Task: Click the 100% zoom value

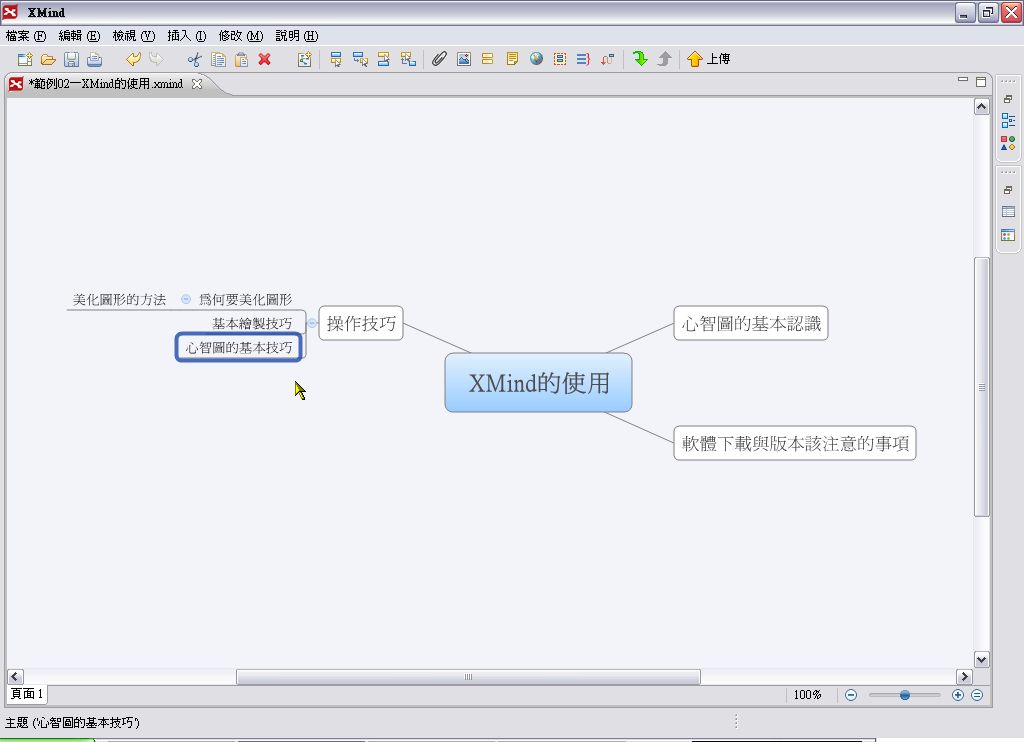Action: [807, 695]
